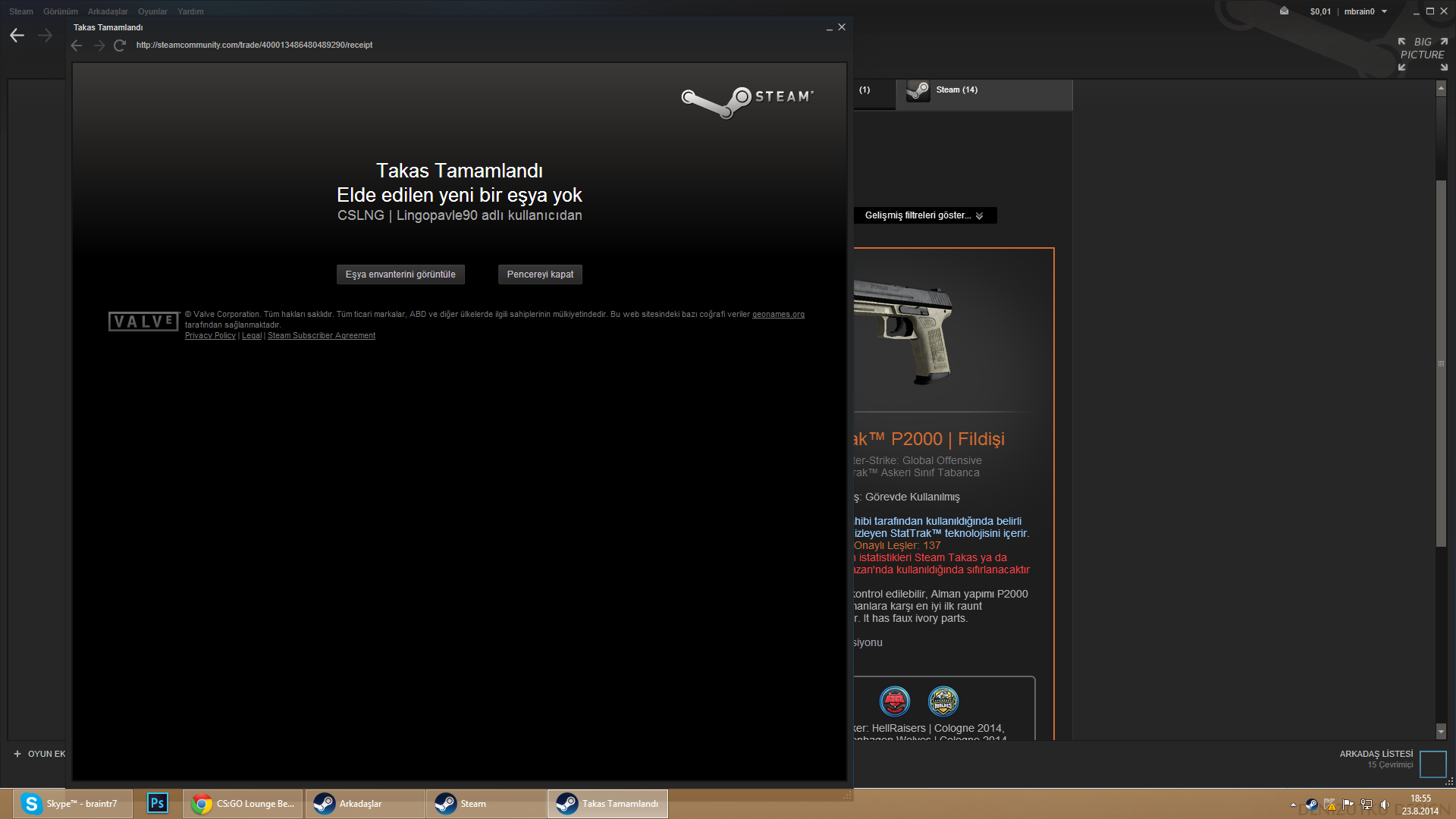Click the scrollbar up arrow
The height and width of the screenshot is (819, 1456).
[x=1441, y=89]
